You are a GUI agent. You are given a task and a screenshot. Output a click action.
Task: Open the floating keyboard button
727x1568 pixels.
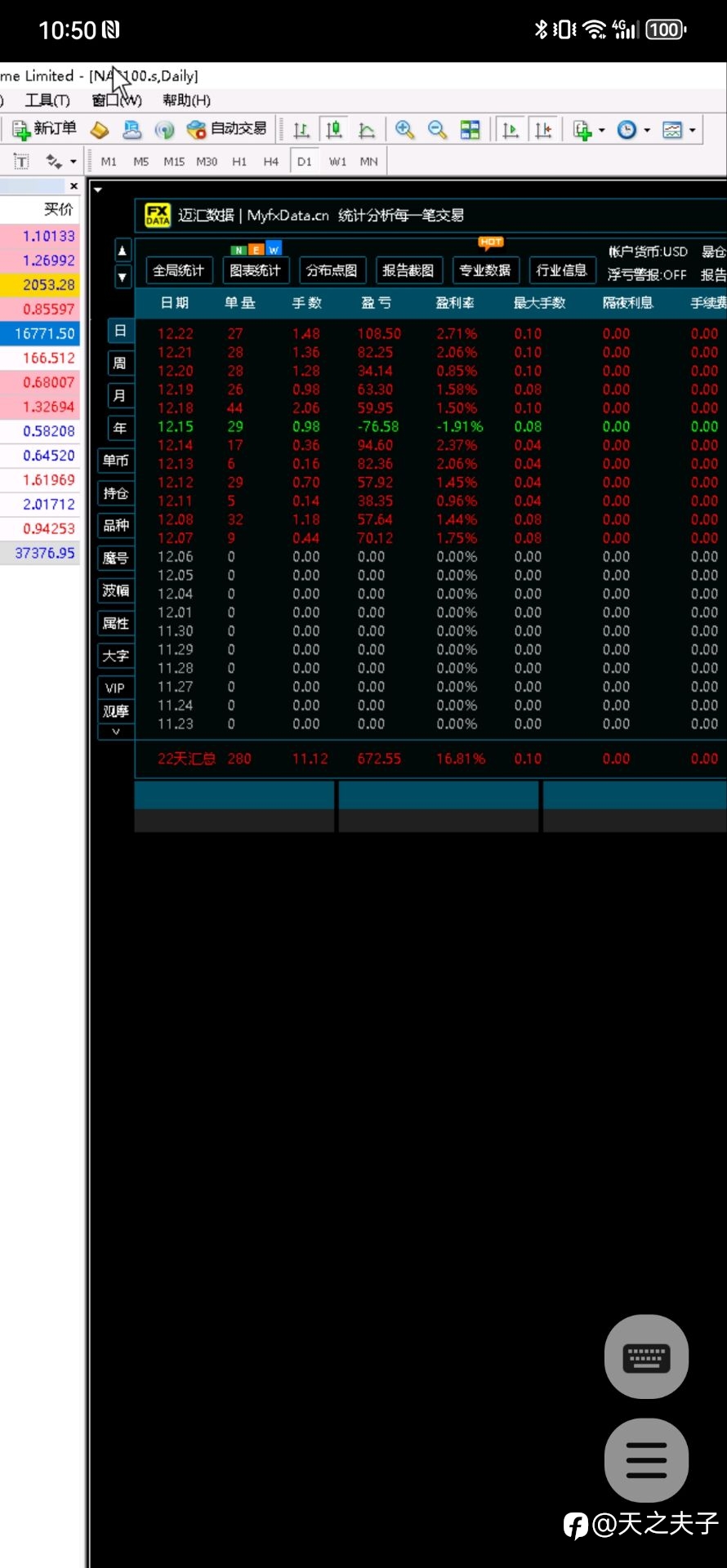(646, 1356)
